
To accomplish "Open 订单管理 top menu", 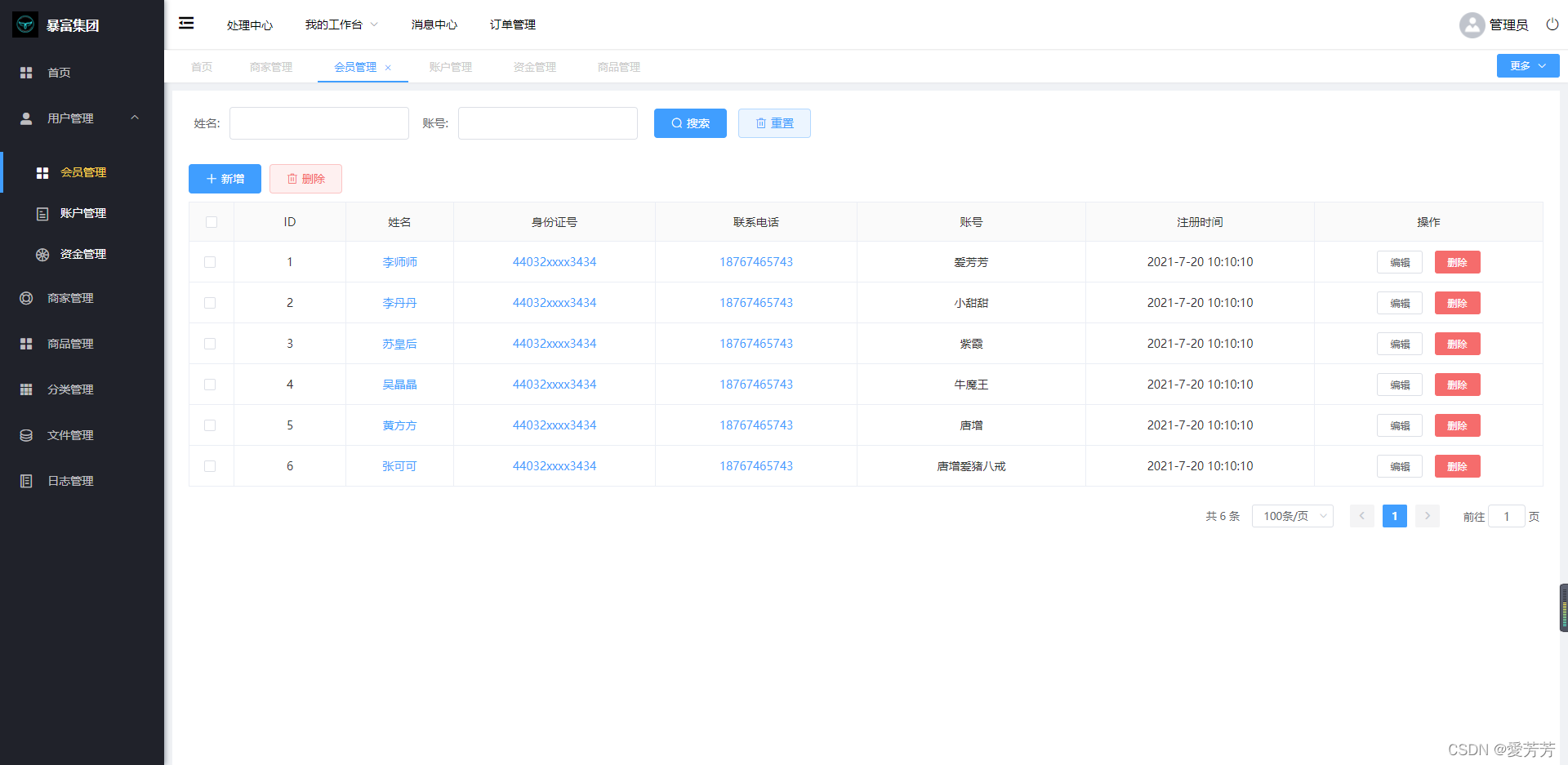I will pyautogui.click(x=513, y=24).
